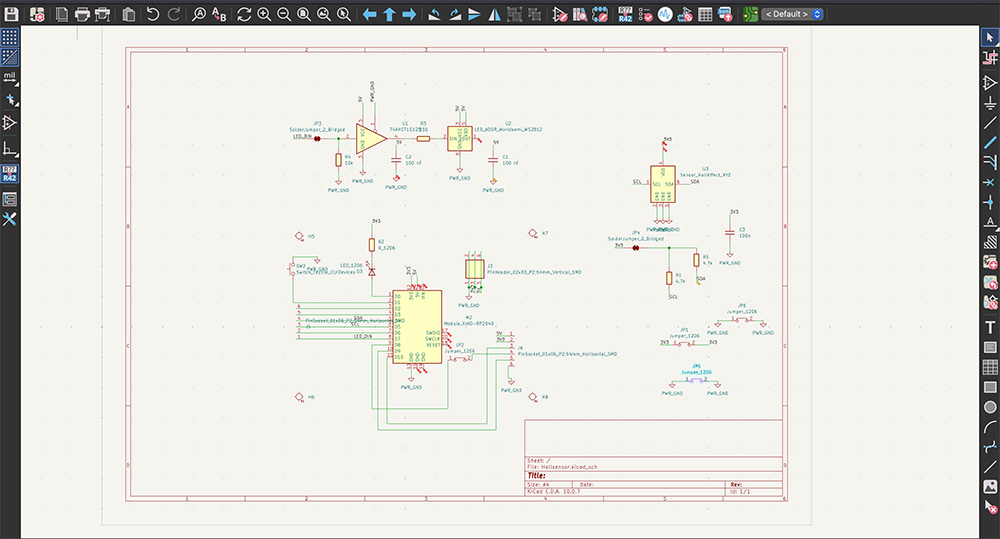Image resolution: width=1000 pixels, height=539 pixels.
Task: Toggle hidden pins visibility
Action: 10,122
